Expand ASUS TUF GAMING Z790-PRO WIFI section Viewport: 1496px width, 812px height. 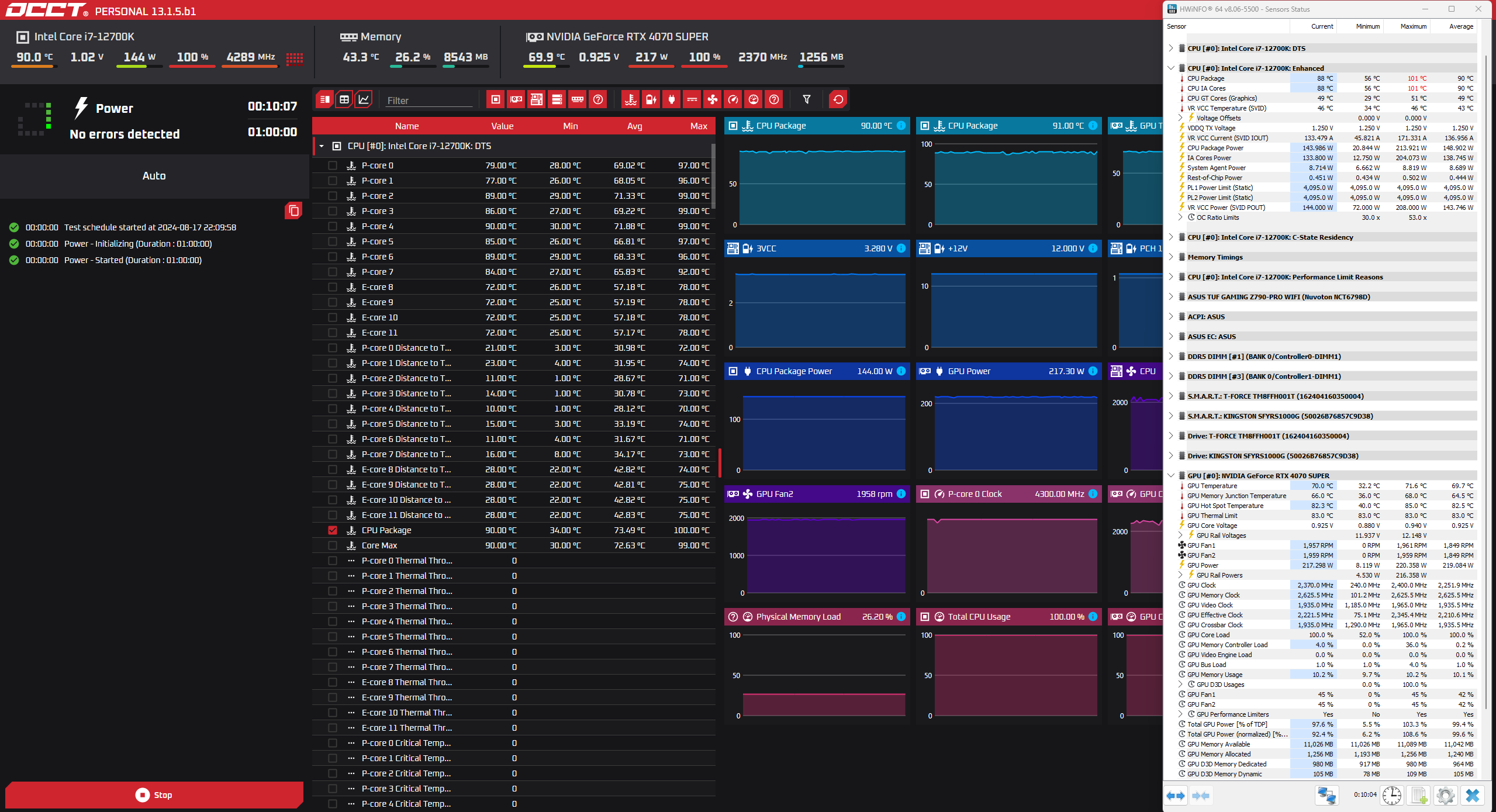click(x=1171, y=296)
